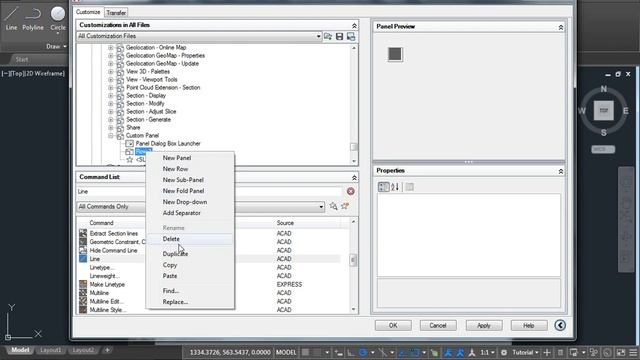The width and height of the screenshot is (640, 360).
Task: Switch to the Transfer tab
Action: (x=116, y=13)
